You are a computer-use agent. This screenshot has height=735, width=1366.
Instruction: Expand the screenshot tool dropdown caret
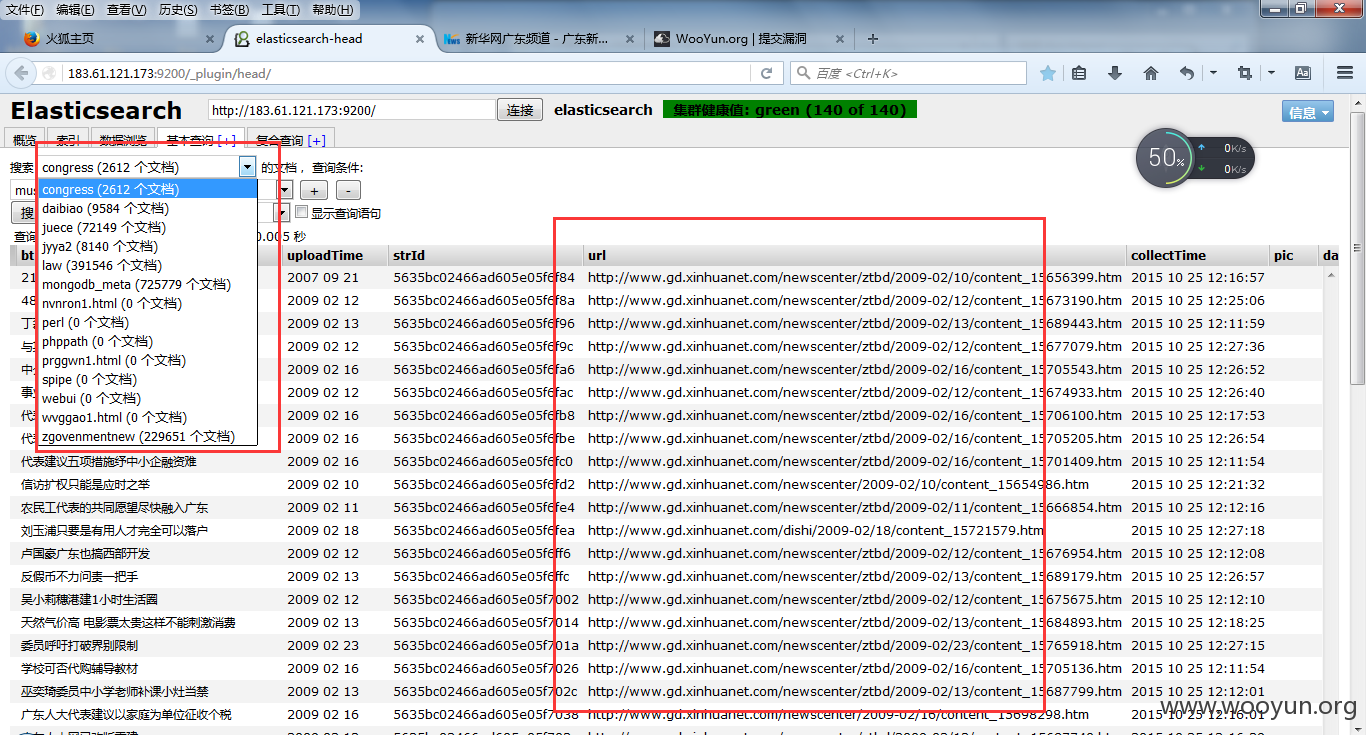(1271, 73)
